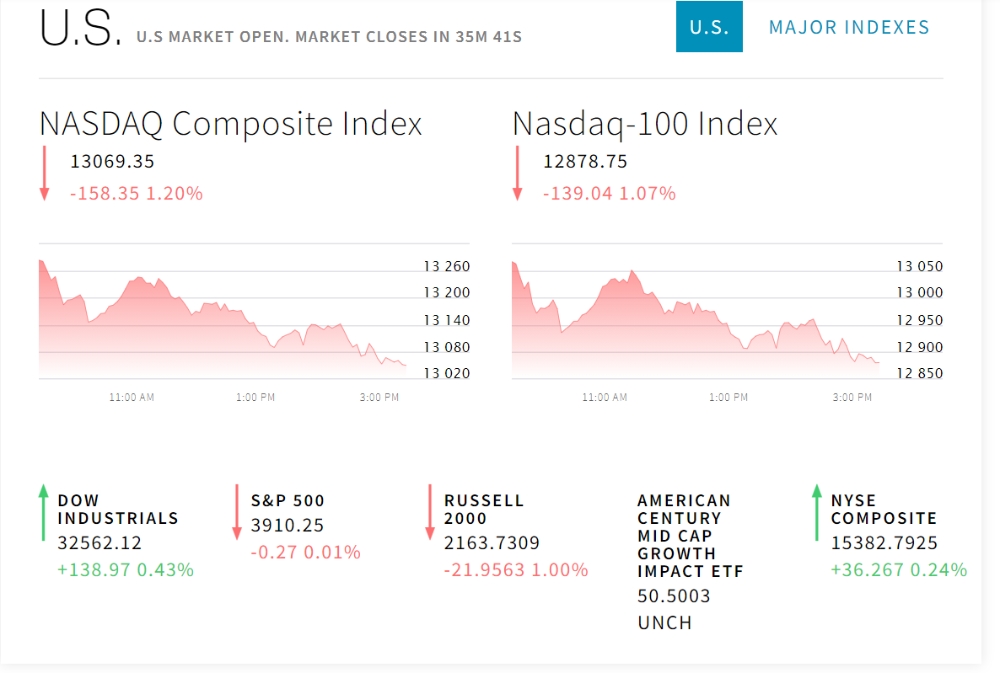Open the NYSE Composite index link
1000x673 pixels.
[x=884, y=509]
